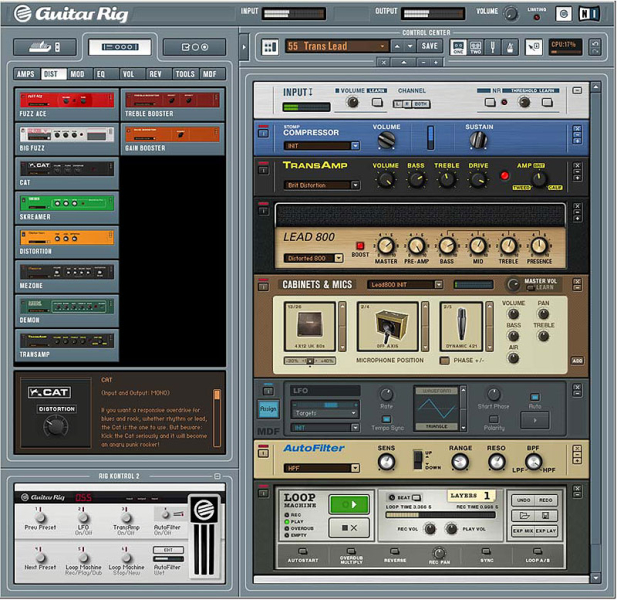617x600 pixels.
Task: Open the tuner fork icon
Action: pos(493,47)
